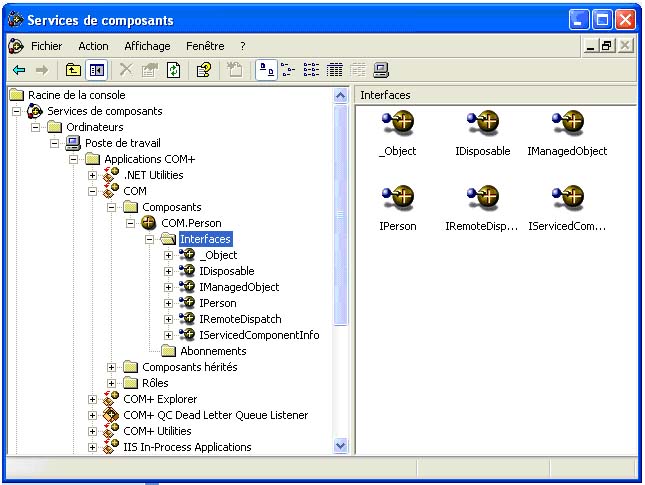
Task: Click the tree vertical scrollbar thumb
Action: pos(341,215)
